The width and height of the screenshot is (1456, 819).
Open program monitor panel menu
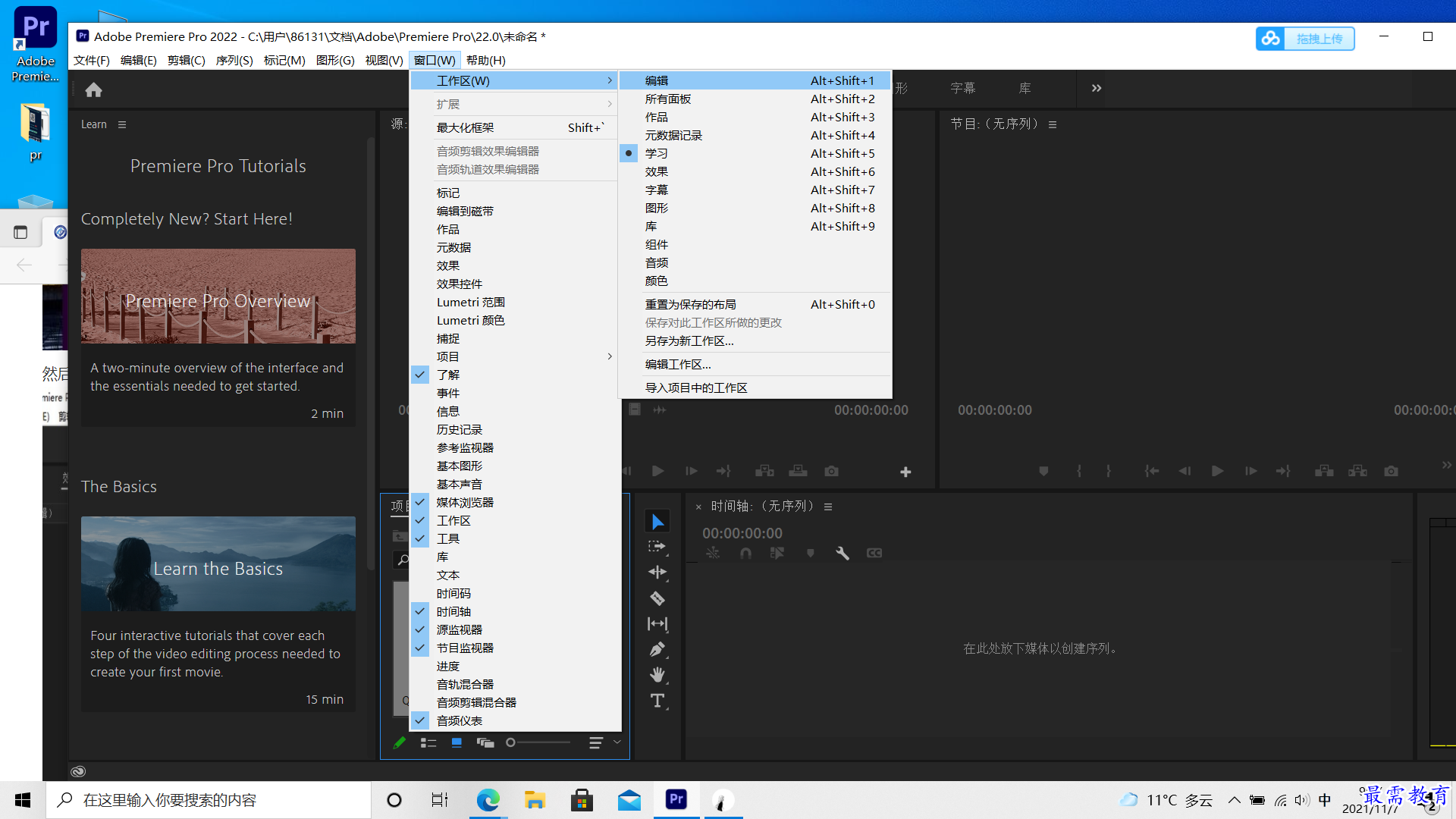(x=1053, y=124)
